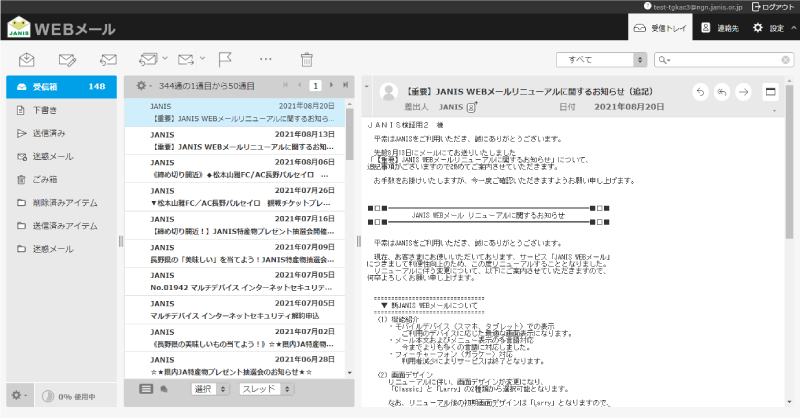Open folder actions gear menu at the sidebar footer

tap(19, 396)
